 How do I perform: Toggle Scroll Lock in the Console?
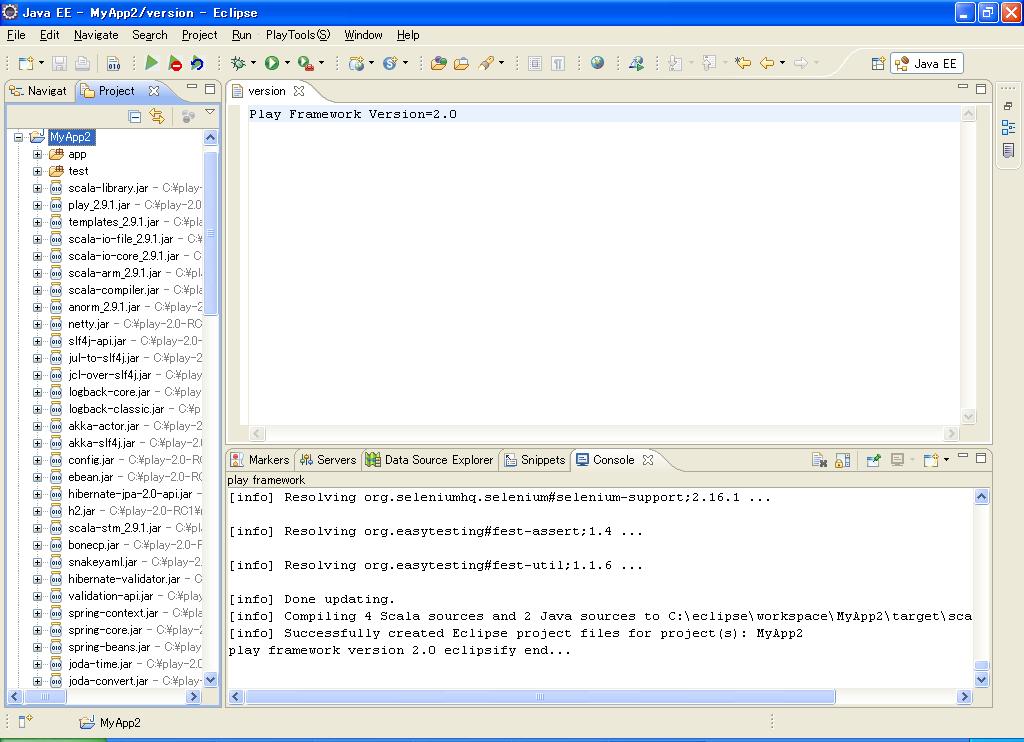pos(842,460)
